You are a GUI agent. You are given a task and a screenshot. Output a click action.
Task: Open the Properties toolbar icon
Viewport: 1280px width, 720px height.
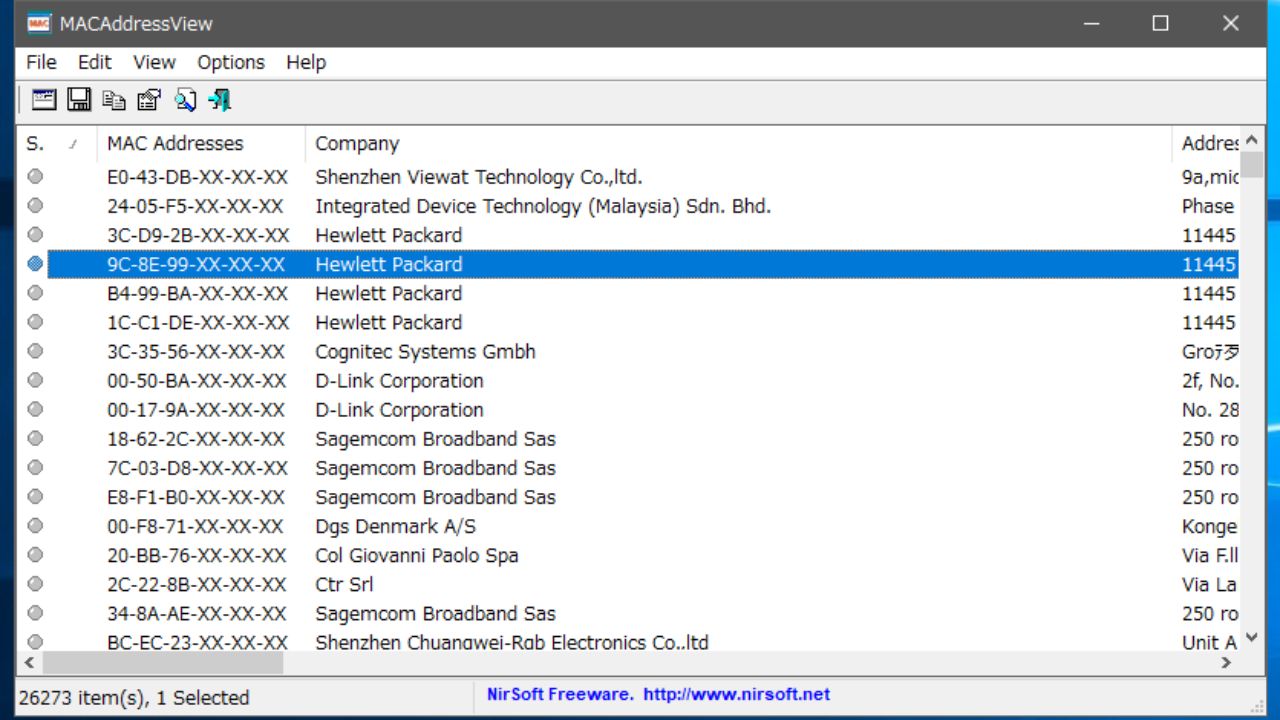(x=149, y=99)
